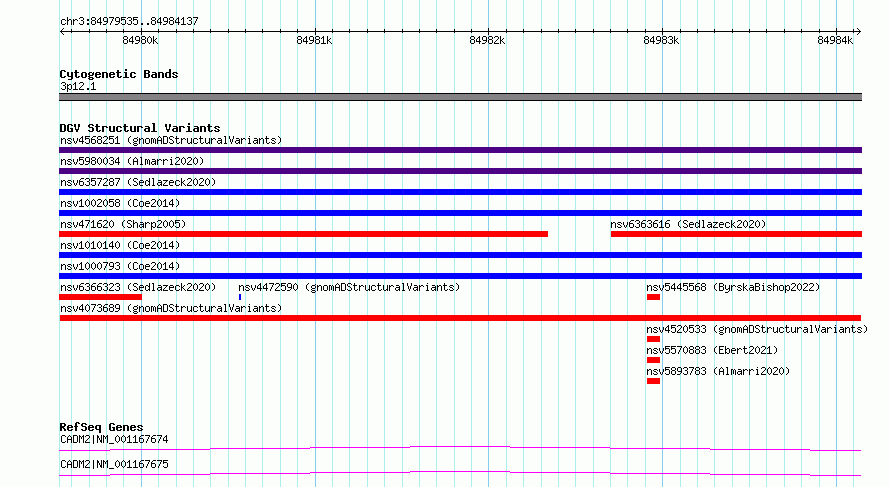
Task: Click the long red bar of nsv4073689
Action: 460,318
